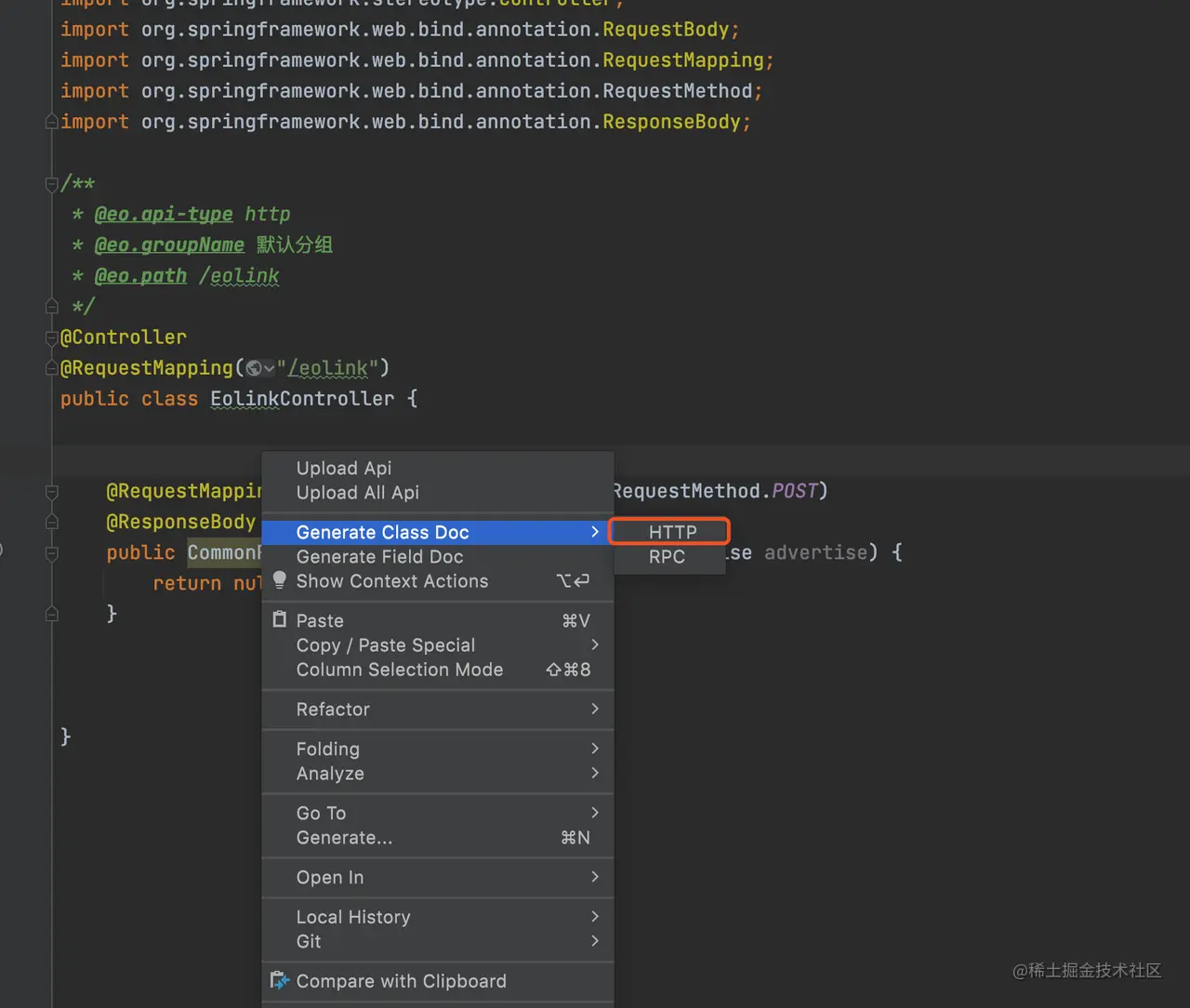Click the /eolink path value in the doc comment
This screenshot has height=1008, width=1190.
[x=239, y=276]
